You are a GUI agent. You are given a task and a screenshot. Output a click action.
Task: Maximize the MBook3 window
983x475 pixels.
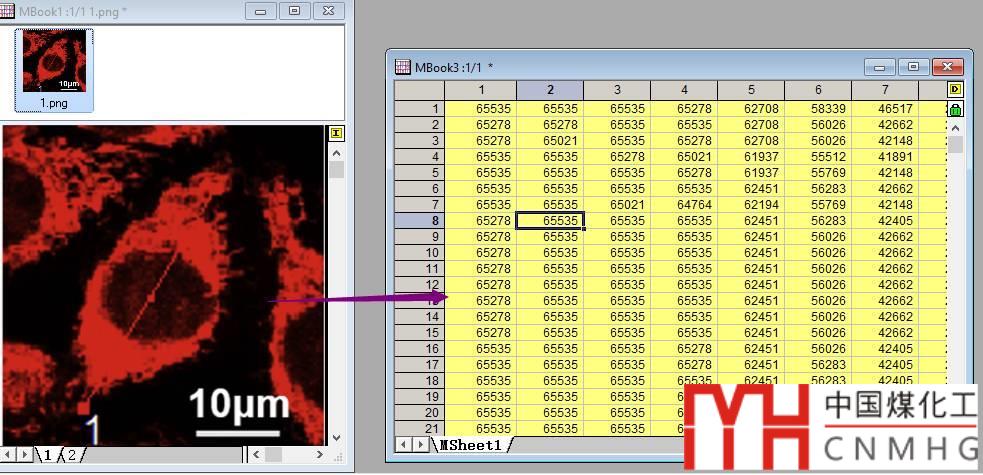point(912,67)
